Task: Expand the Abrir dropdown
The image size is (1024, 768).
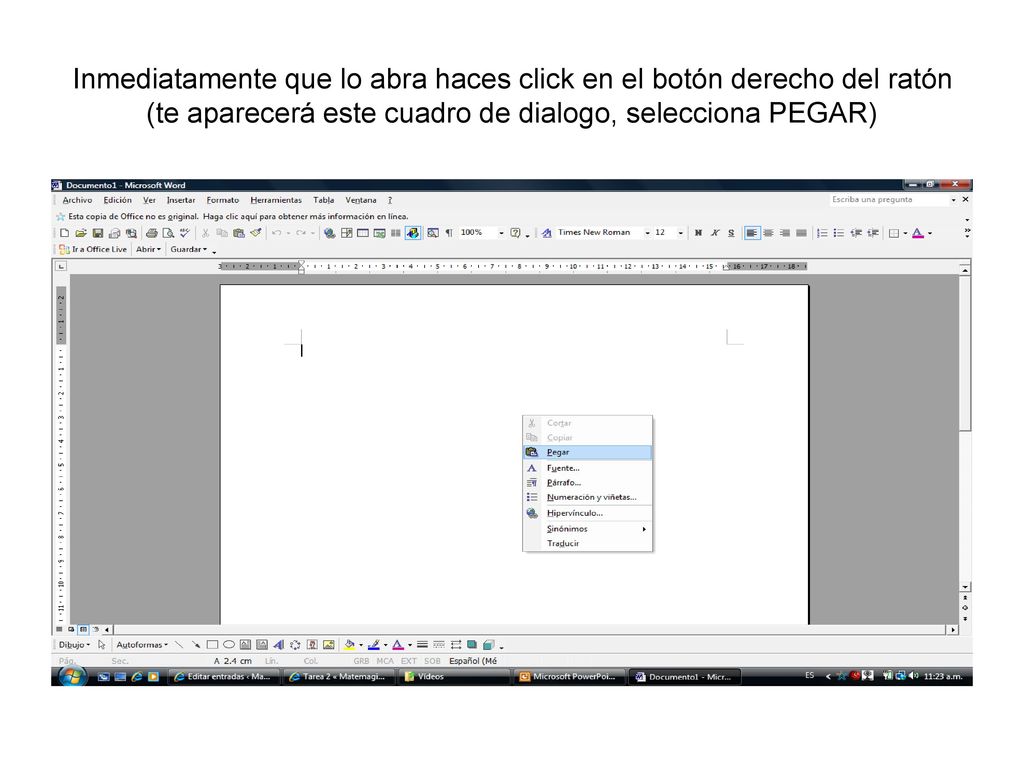Action: (x=148, y=249)
